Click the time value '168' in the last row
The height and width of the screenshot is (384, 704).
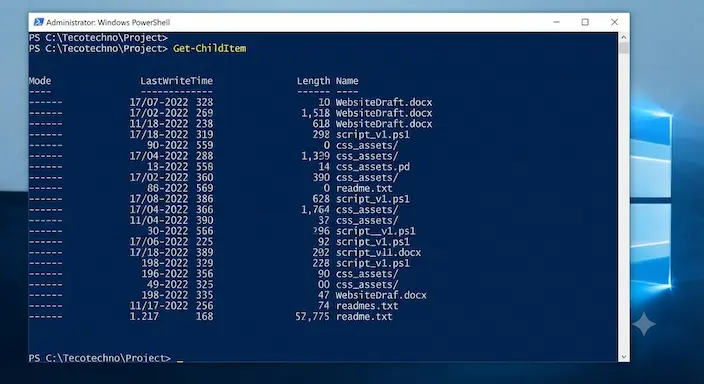pyautogui.click(x=205, y=317)
